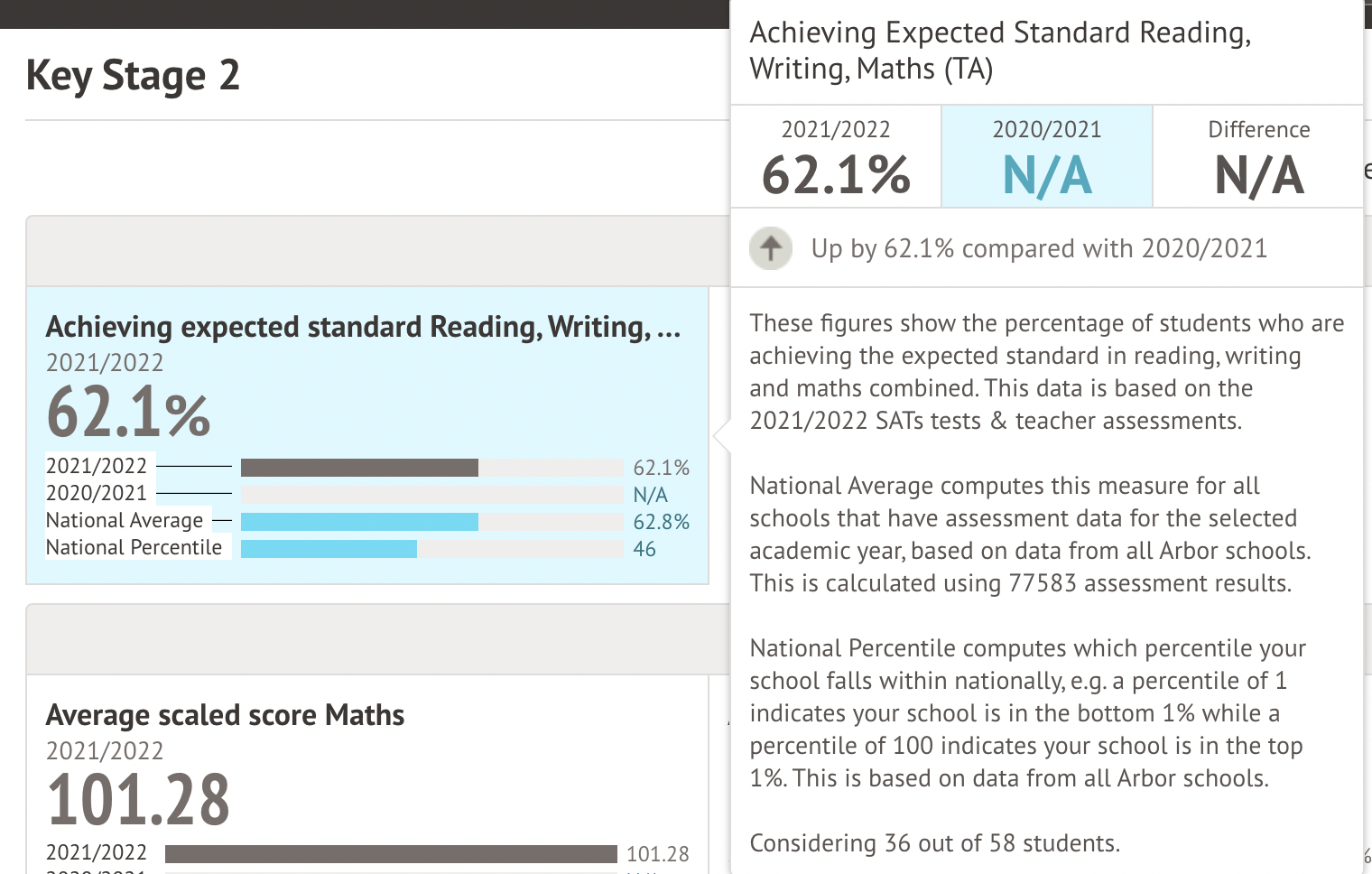Click the large 62.1% figure in the blue card
Viewport: 1372px width, 874px height.
[x=128, y=413]
